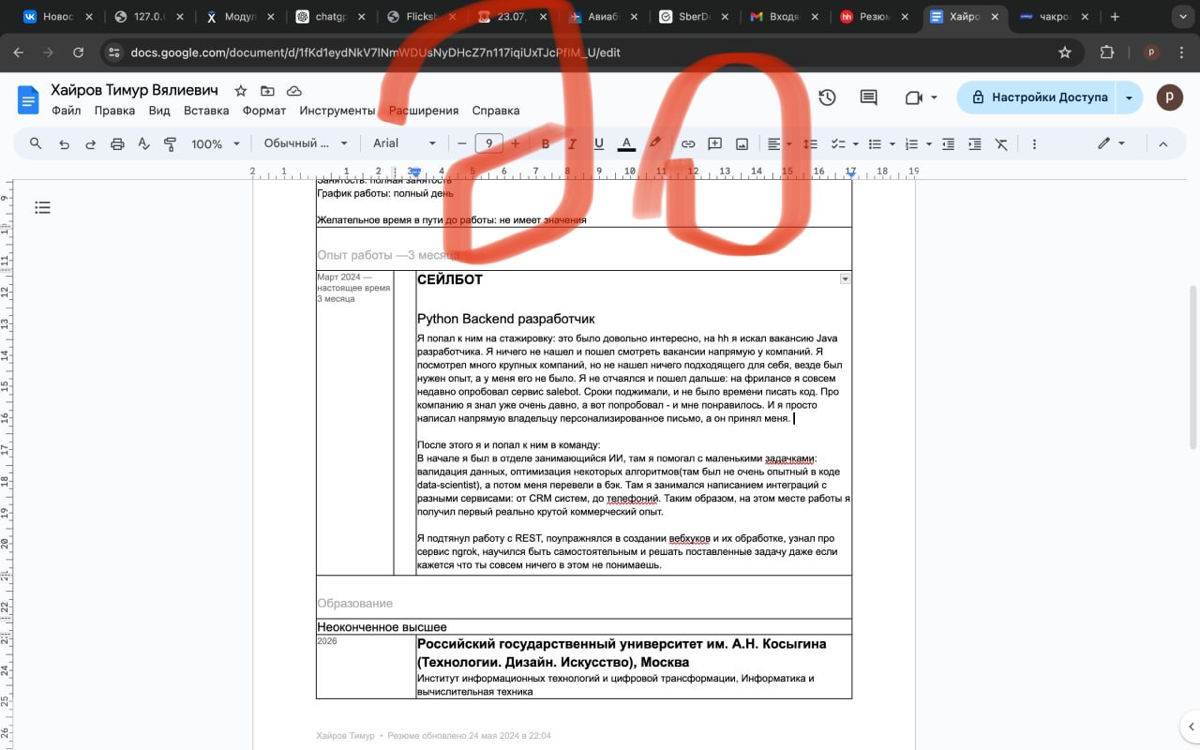The width and height of the screenshot is (1200, 750).
Task: Open the document outline icon on the left
Action: point(42,208)
